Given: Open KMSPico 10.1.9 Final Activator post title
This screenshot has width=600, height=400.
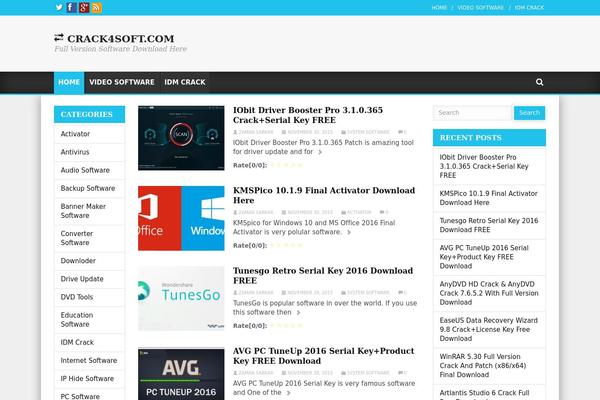Looking at the screenshot, I should click(x=324, y=195).
